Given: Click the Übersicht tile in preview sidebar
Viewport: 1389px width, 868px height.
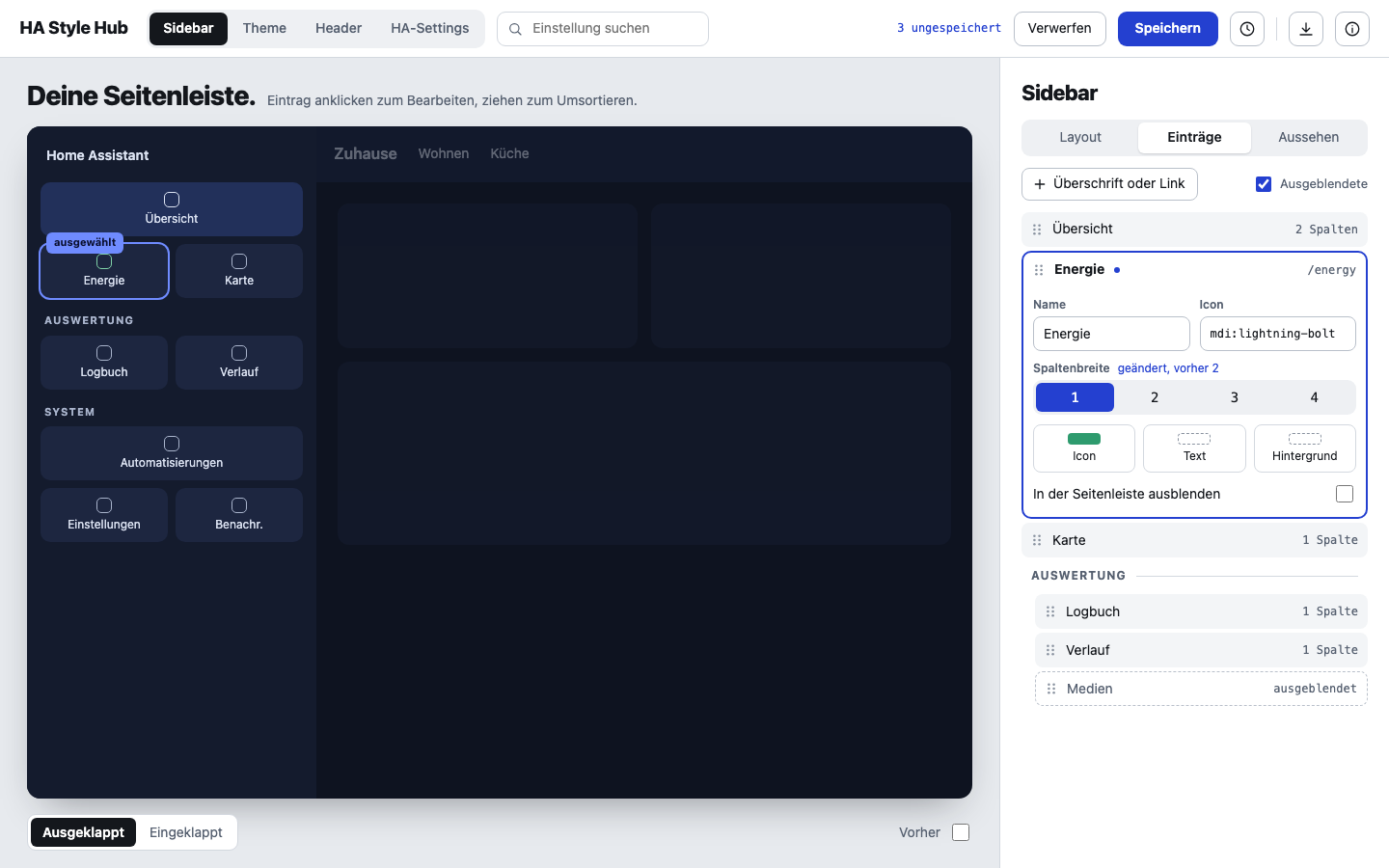Looking at the screenshot, I should [172, 209].
